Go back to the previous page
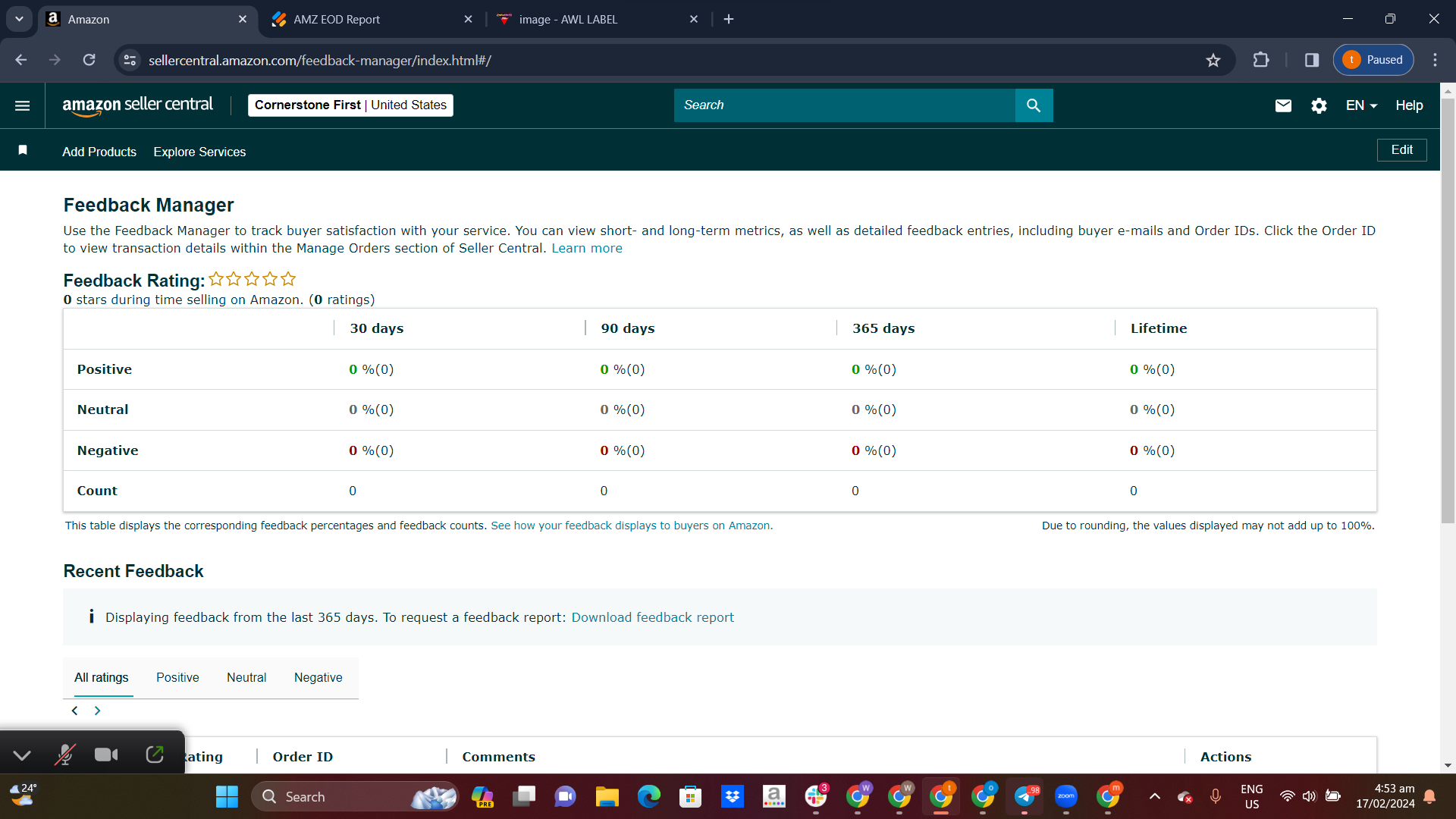The height and width of the screenshot is (819, 1456). click(21, 60)
